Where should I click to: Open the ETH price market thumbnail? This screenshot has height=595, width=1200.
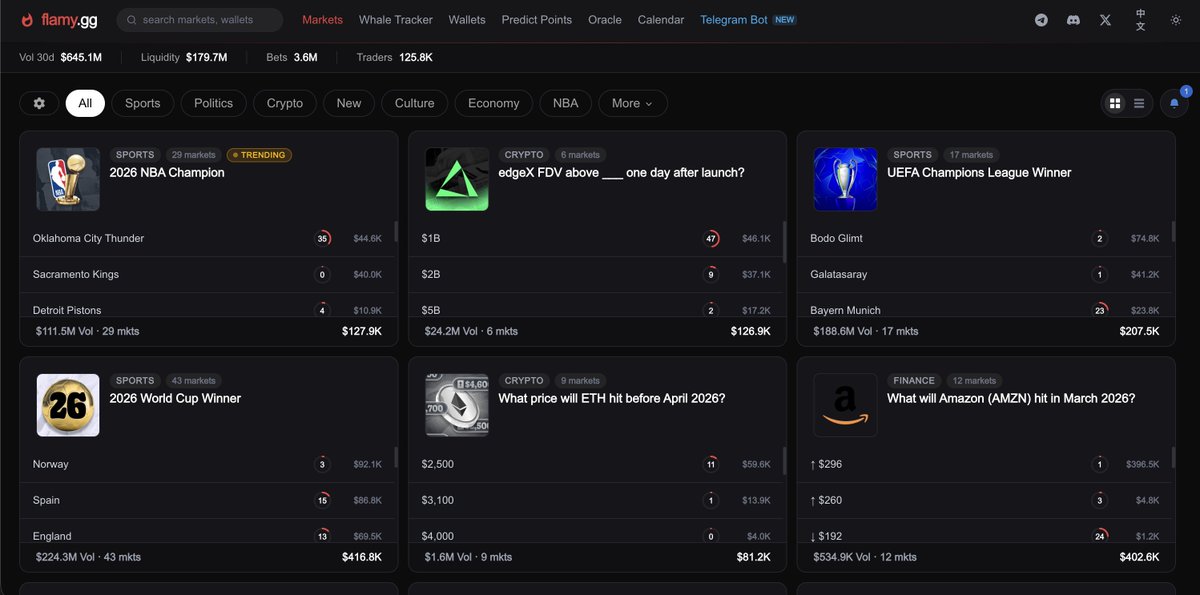[457, 405]
